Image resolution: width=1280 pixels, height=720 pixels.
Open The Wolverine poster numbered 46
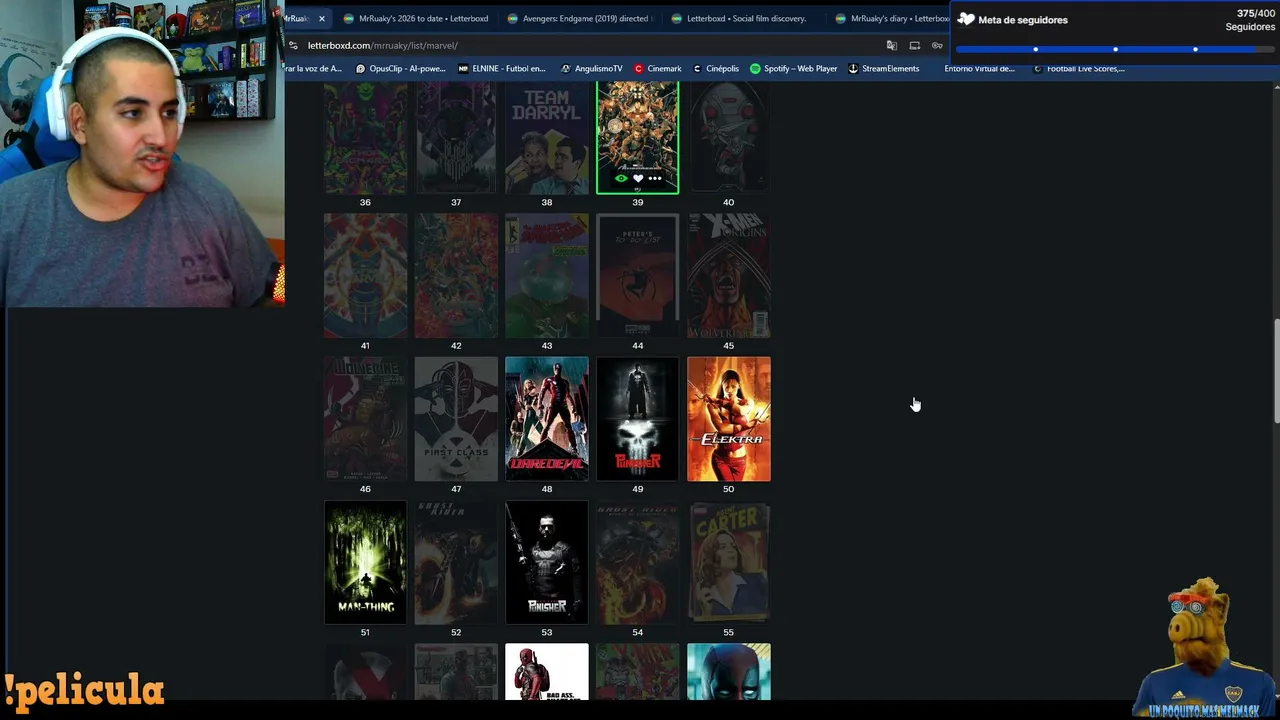[x=365, y=419]
